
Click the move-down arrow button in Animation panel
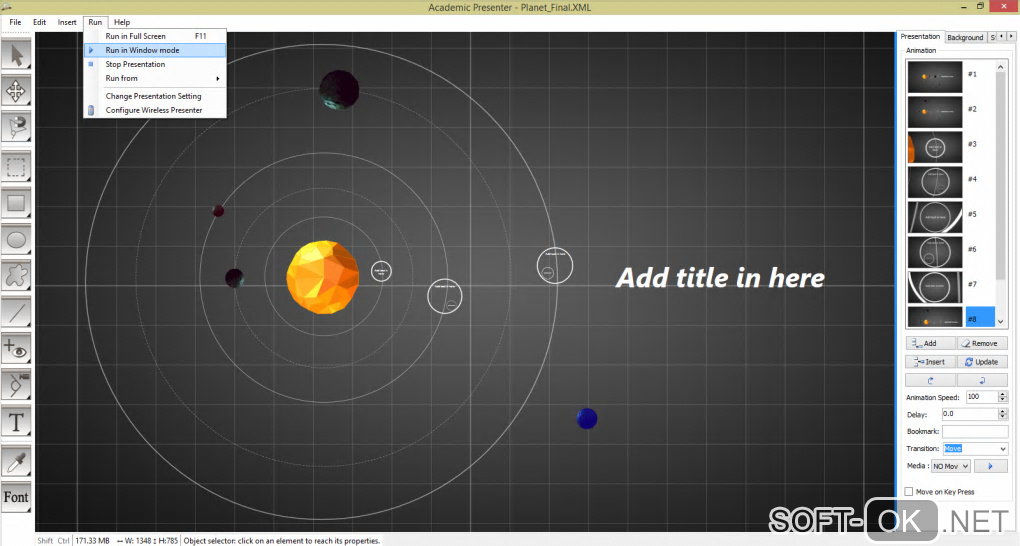[x=982, y=380]
